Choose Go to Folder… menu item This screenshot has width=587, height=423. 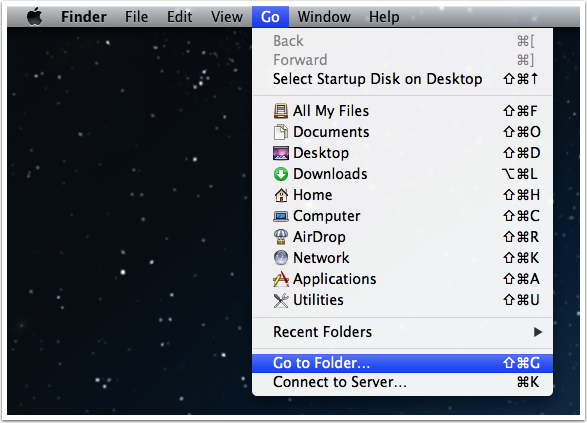click(402, 363)
